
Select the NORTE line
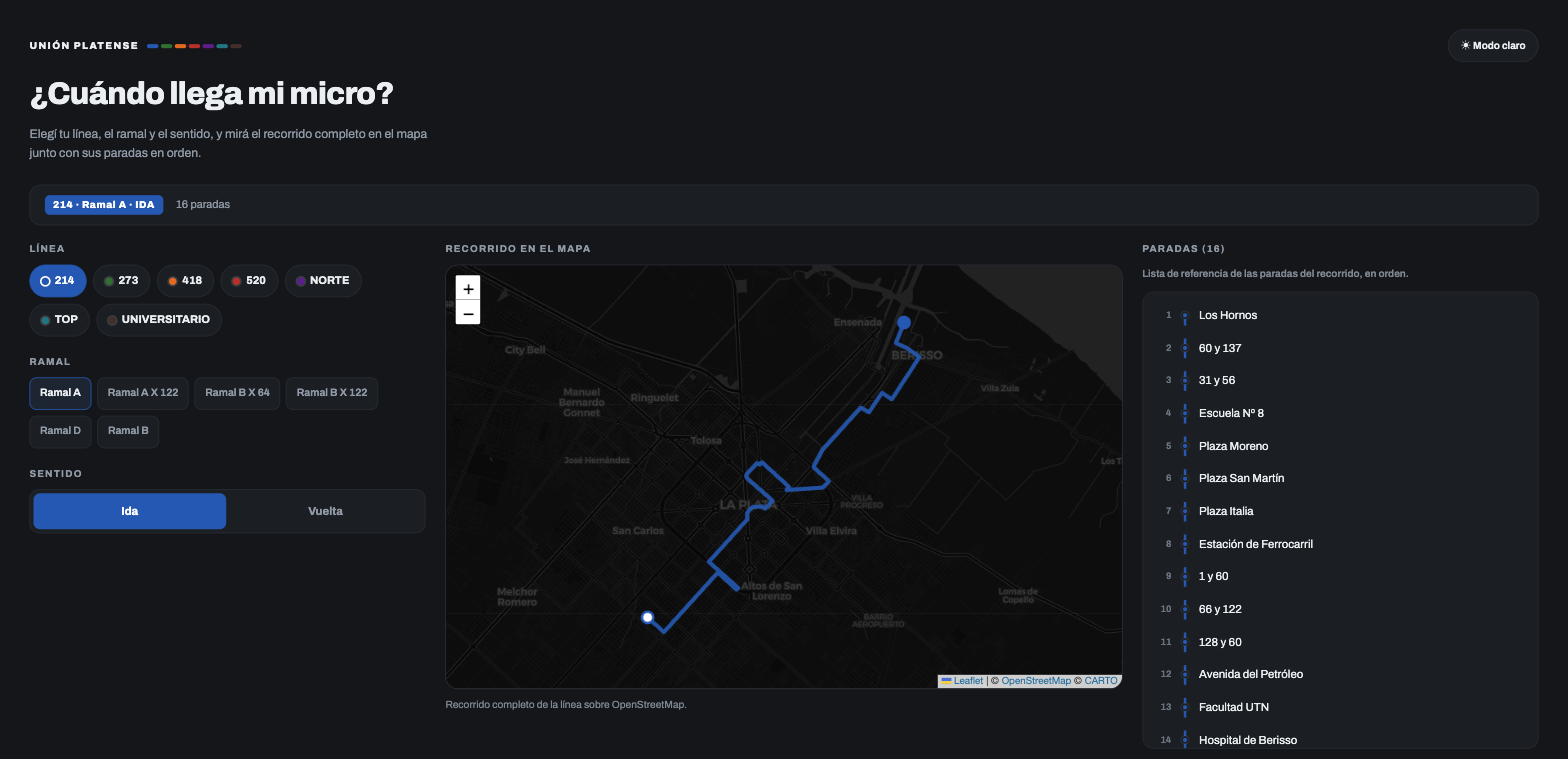pos(323,281)
